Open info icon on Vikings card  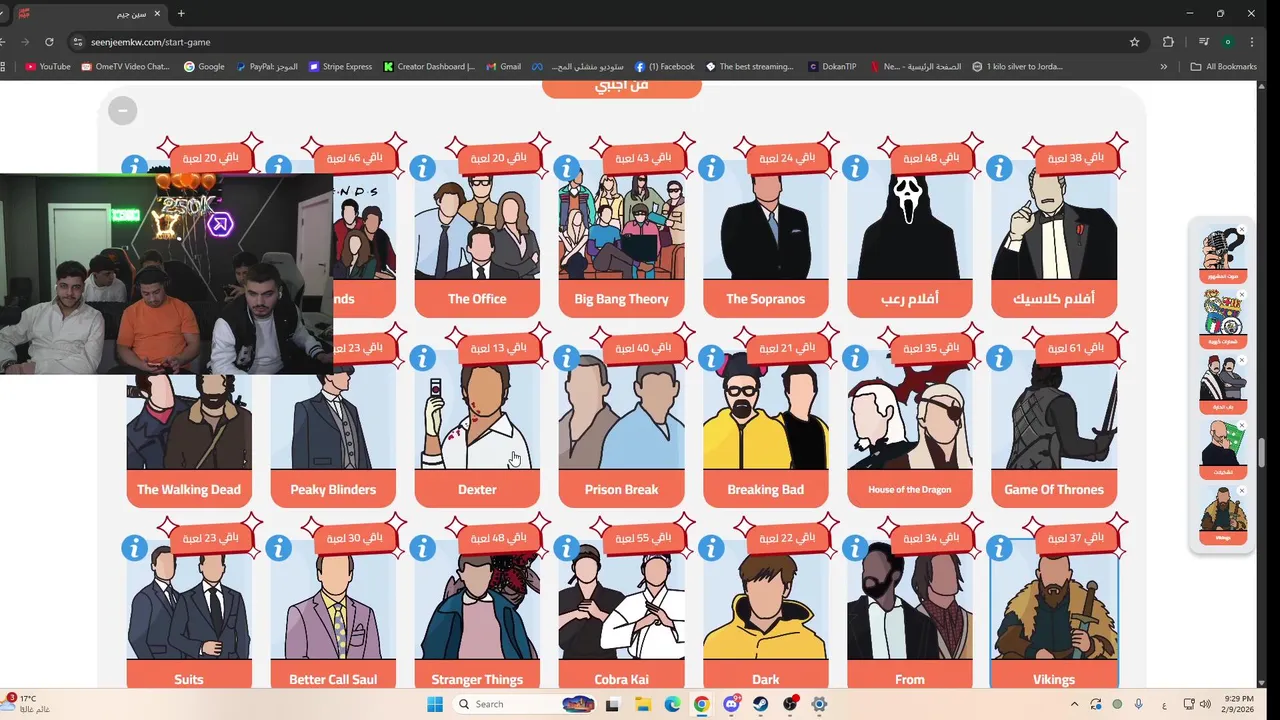coord(999,548)
